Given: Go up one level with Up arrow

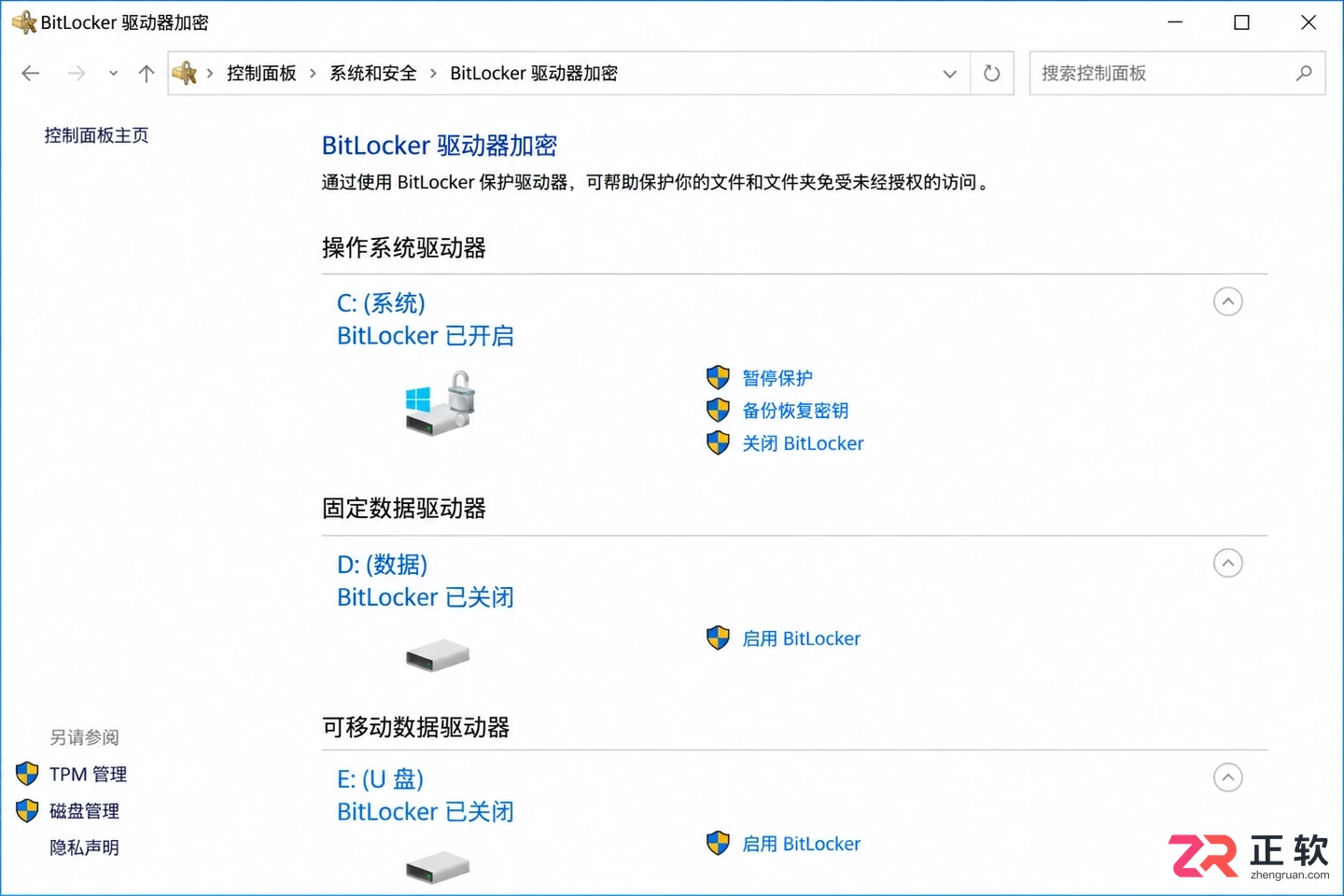Looking at the screenshot, I should 147,74.
